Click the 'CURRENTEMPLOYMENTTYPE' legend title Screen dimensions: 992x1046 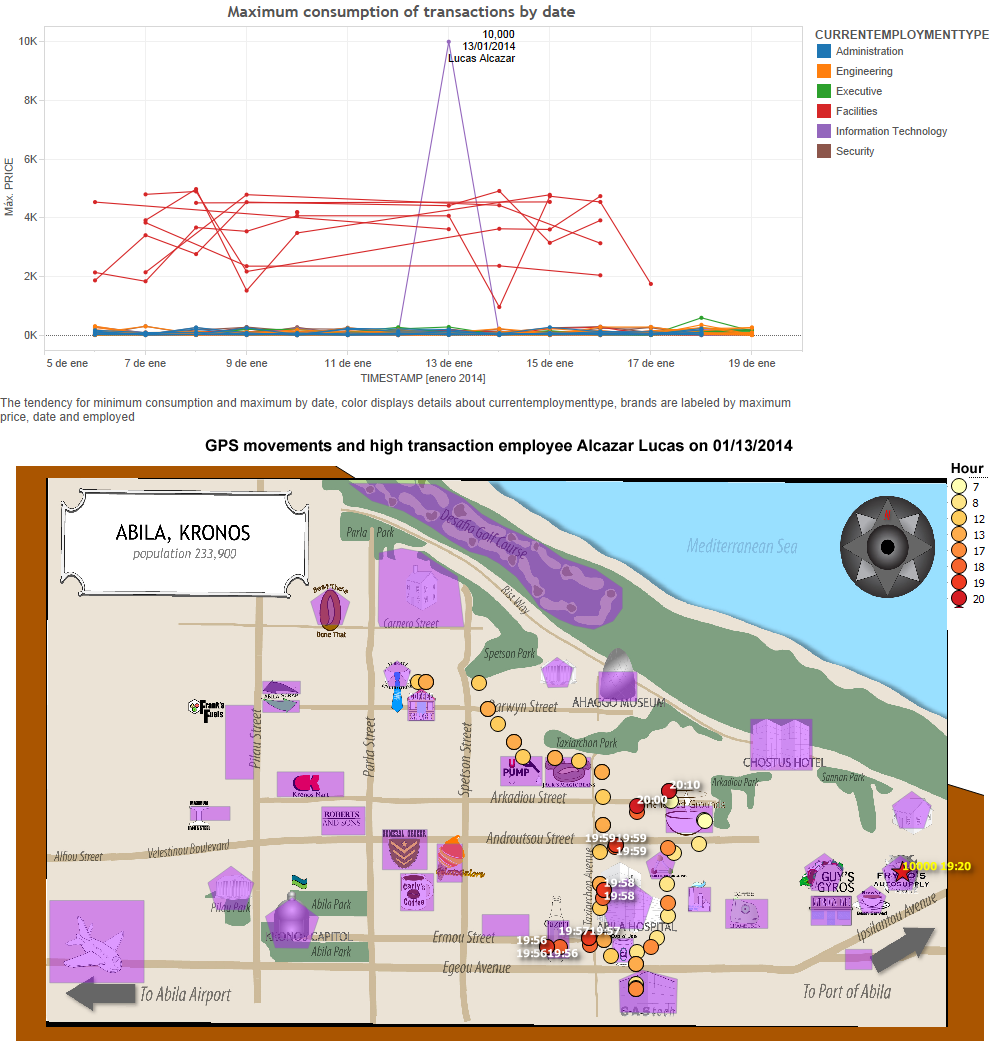[902, 35]
